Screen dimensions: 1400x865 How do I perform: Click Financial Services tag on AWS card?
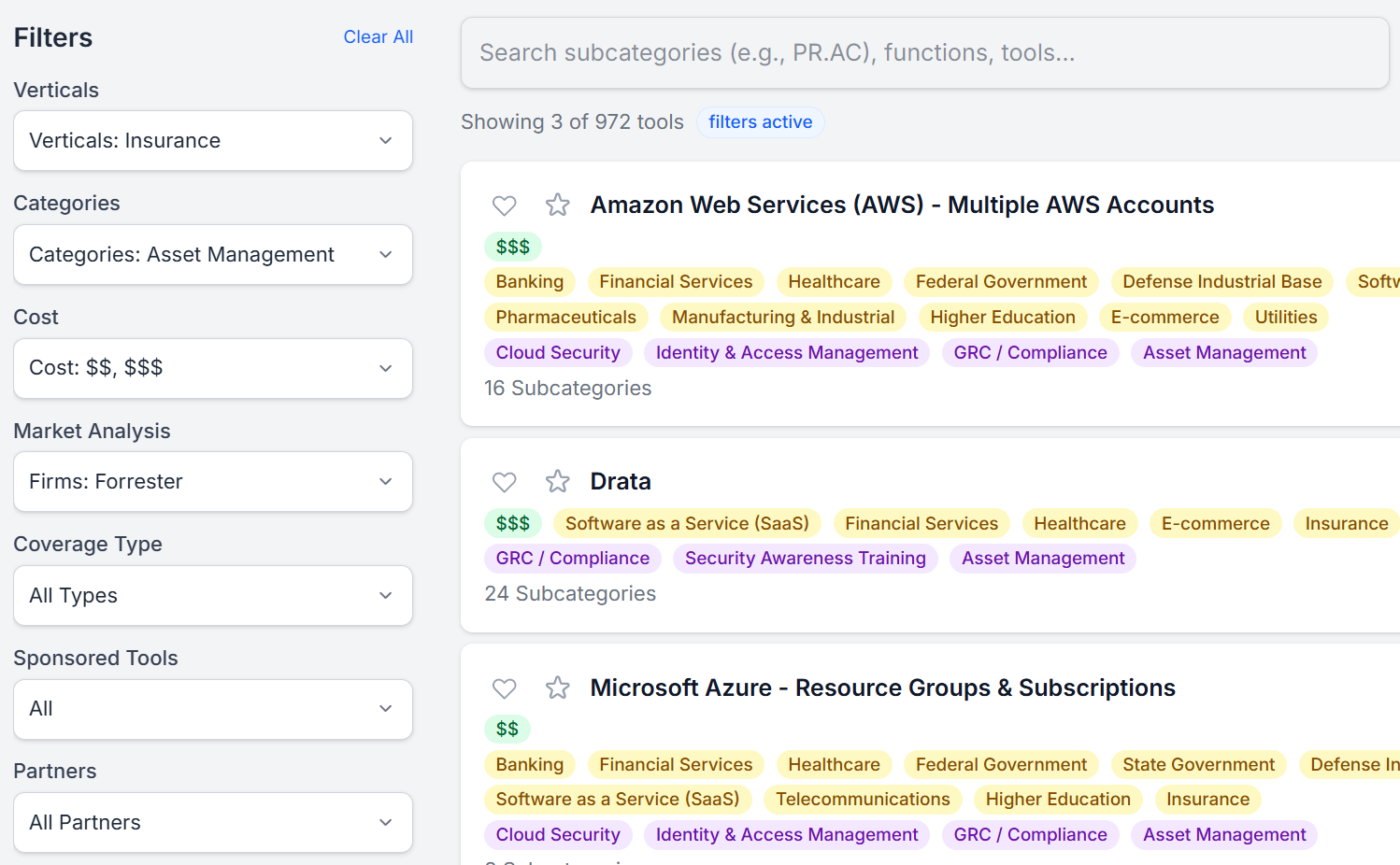point(676,282)
